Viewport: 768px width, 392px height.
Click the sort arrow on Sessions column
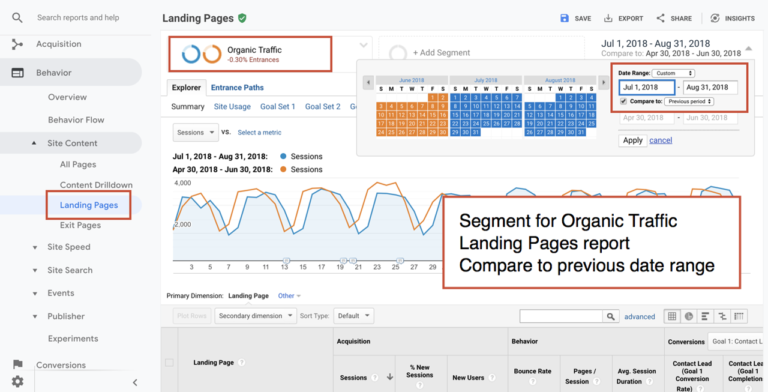390,377
